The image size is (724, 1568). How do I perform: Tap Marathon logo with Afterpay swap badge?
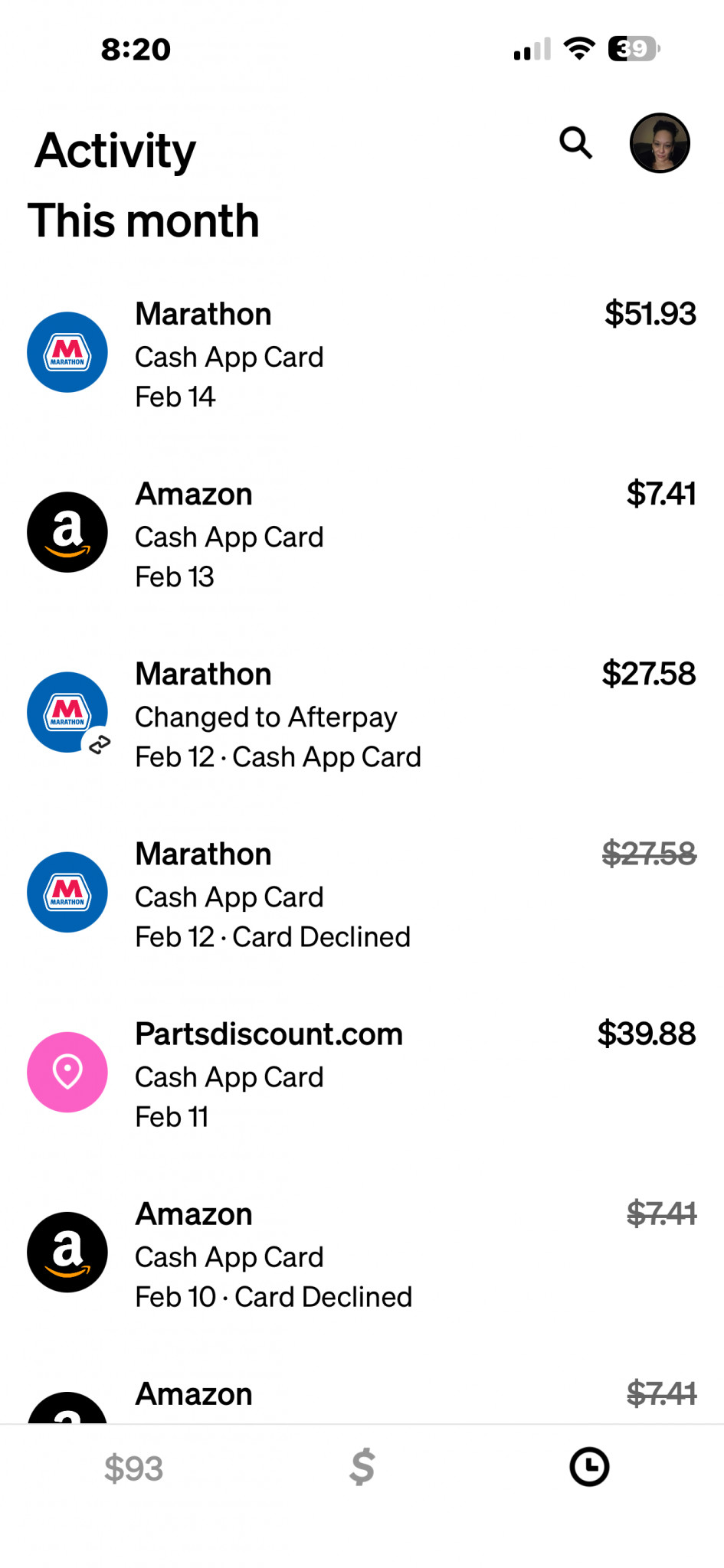(67, 712)
